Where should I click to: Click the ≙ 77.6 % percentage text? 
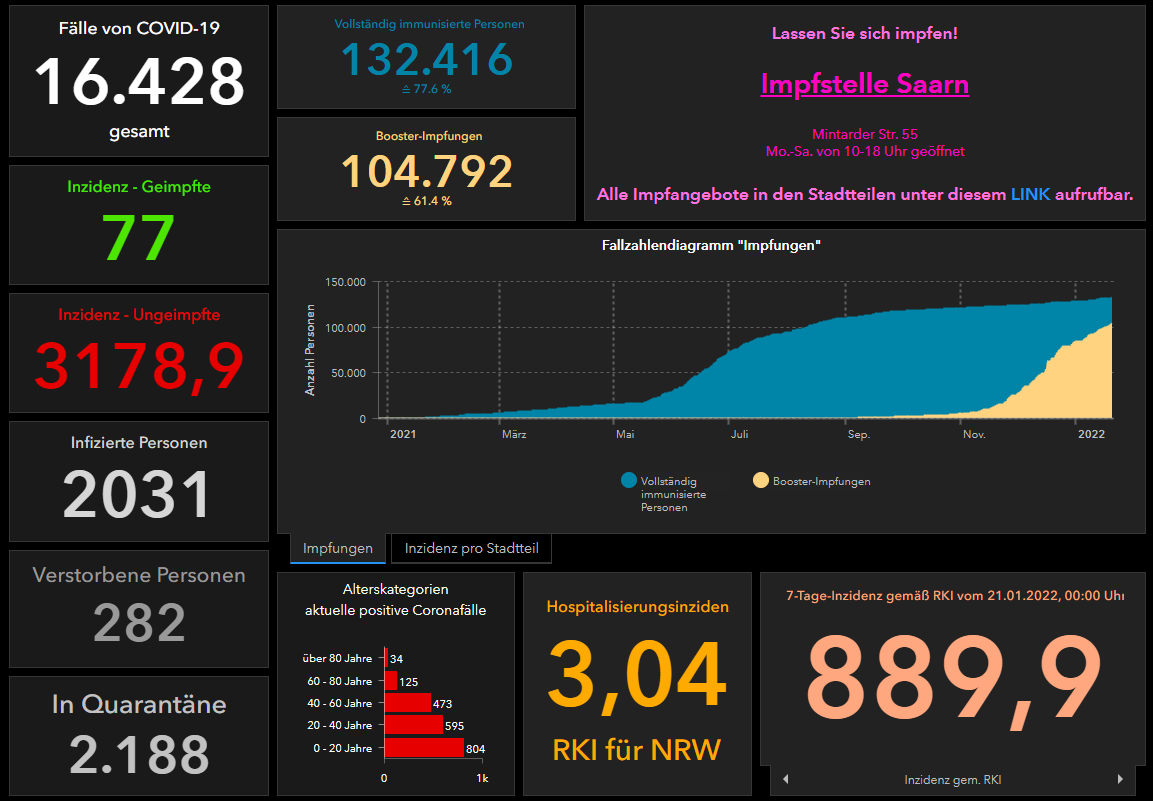pyautogui.click(x=426, y=89)
